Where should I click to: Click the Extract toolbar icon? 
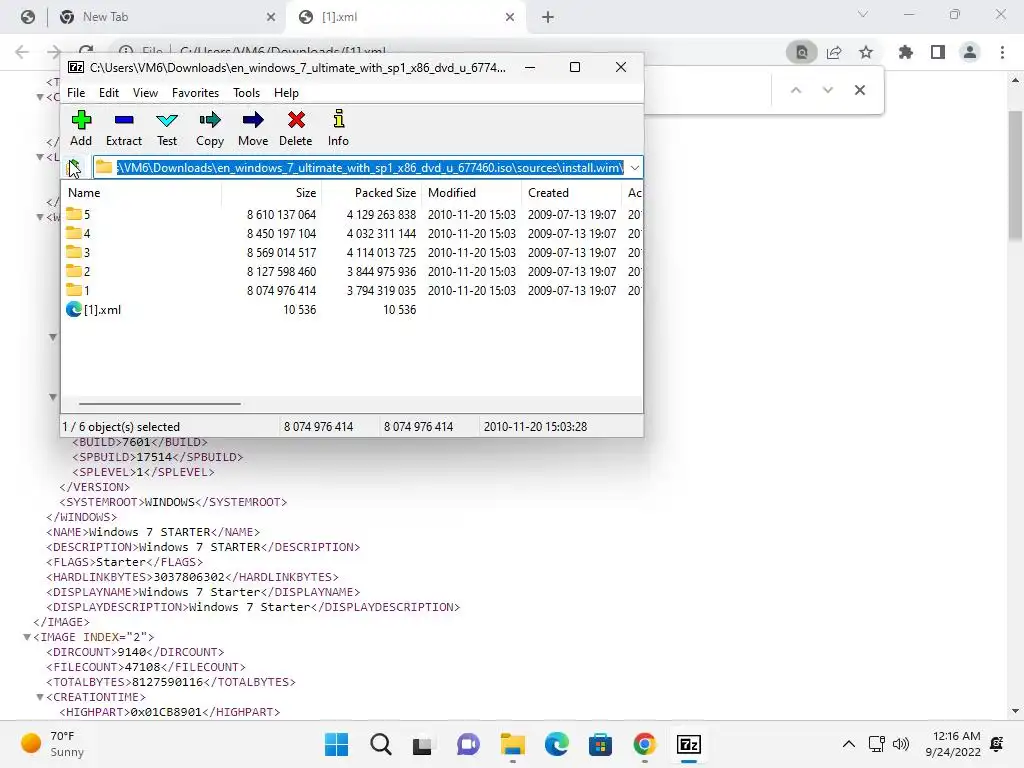click(123, 120)
